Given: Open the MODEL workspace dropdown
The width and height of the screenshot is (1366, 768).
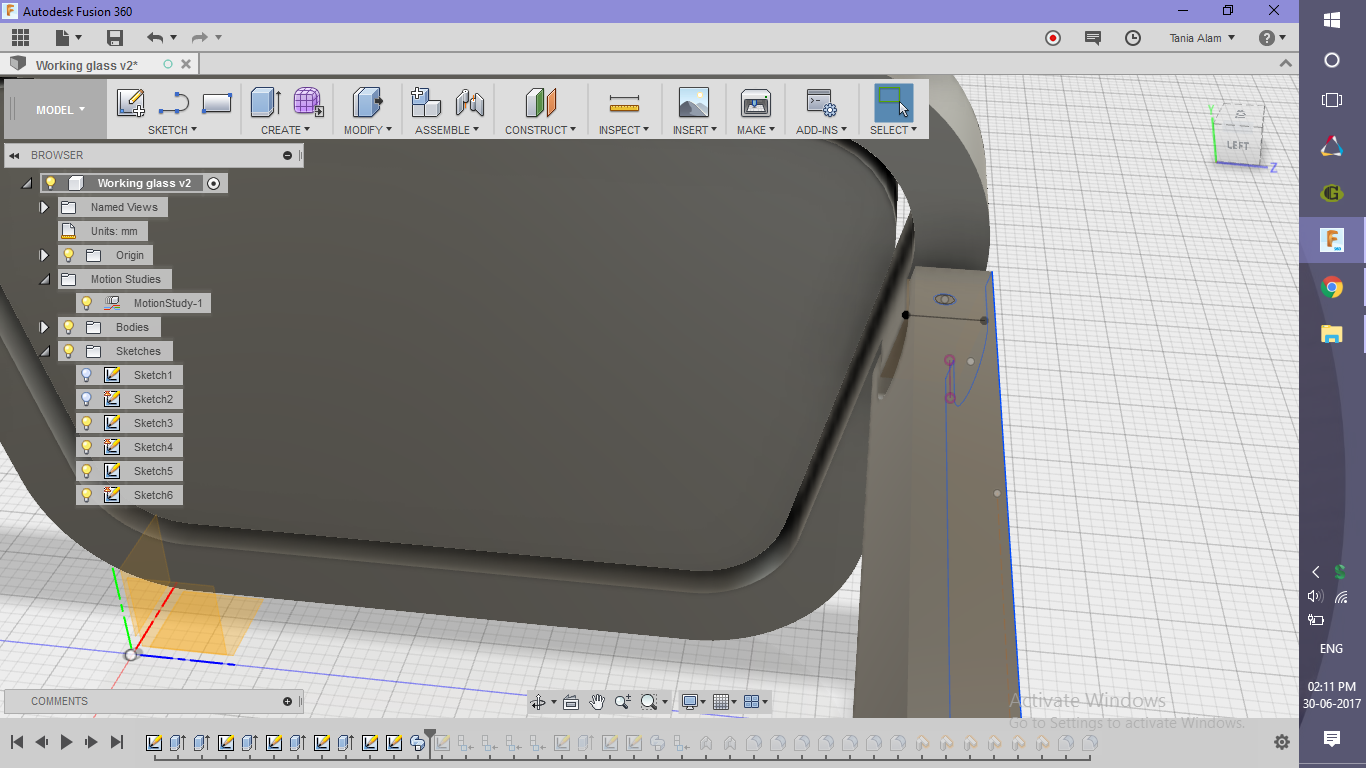Looking at the screenshot, I should coord(60,110).
